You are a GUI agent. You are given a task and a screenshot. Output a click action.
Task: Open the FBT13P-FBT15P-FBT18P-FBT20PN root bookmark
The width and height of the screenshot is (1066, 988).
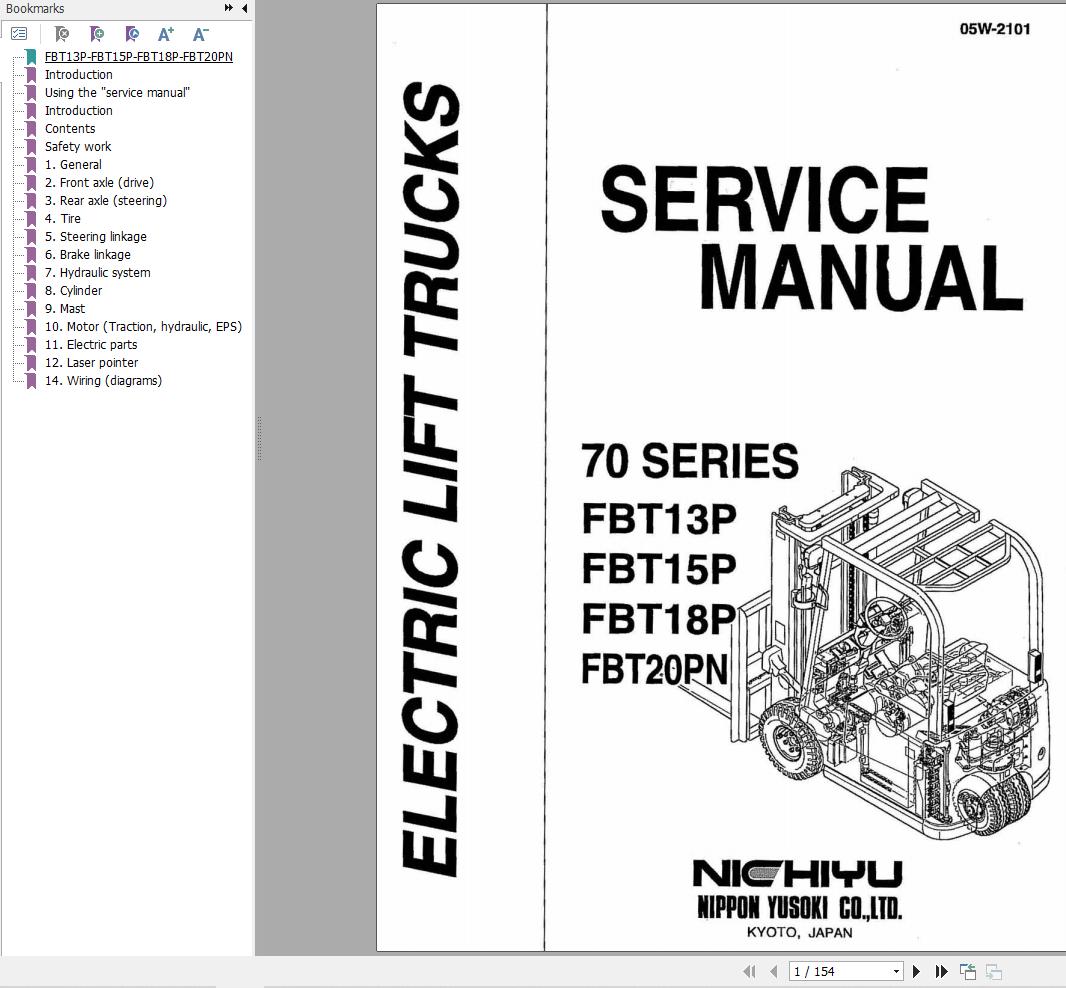click(138, 57)
